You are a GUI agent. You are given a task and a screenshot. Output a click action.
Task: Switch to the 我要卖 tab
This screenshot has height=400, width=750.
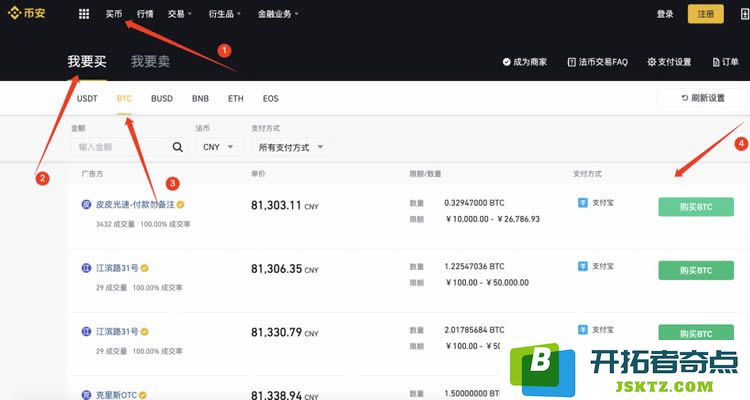tap(150, 61)
